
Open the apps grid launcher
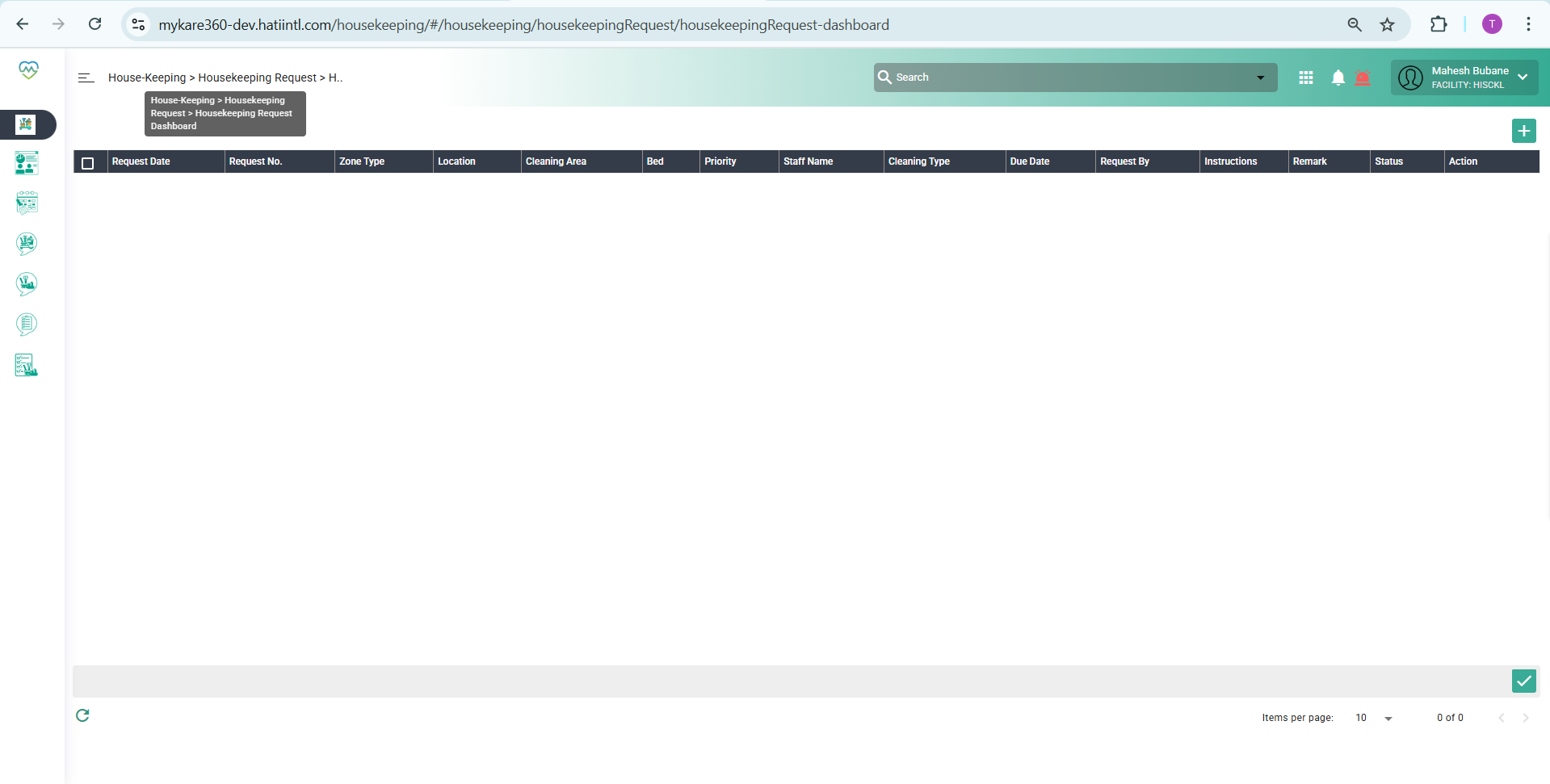[x=1306, y=78]
